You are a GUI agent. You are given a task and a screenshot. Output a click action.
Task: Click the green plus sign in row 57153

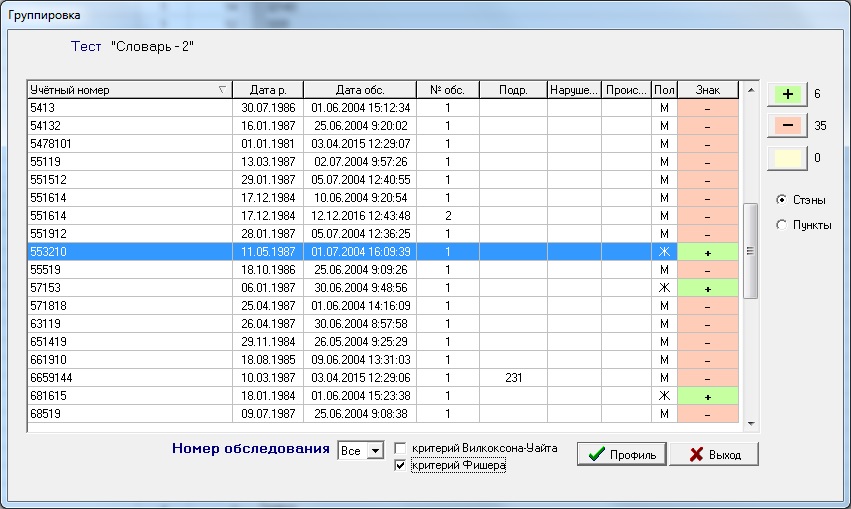coord(708,288)
